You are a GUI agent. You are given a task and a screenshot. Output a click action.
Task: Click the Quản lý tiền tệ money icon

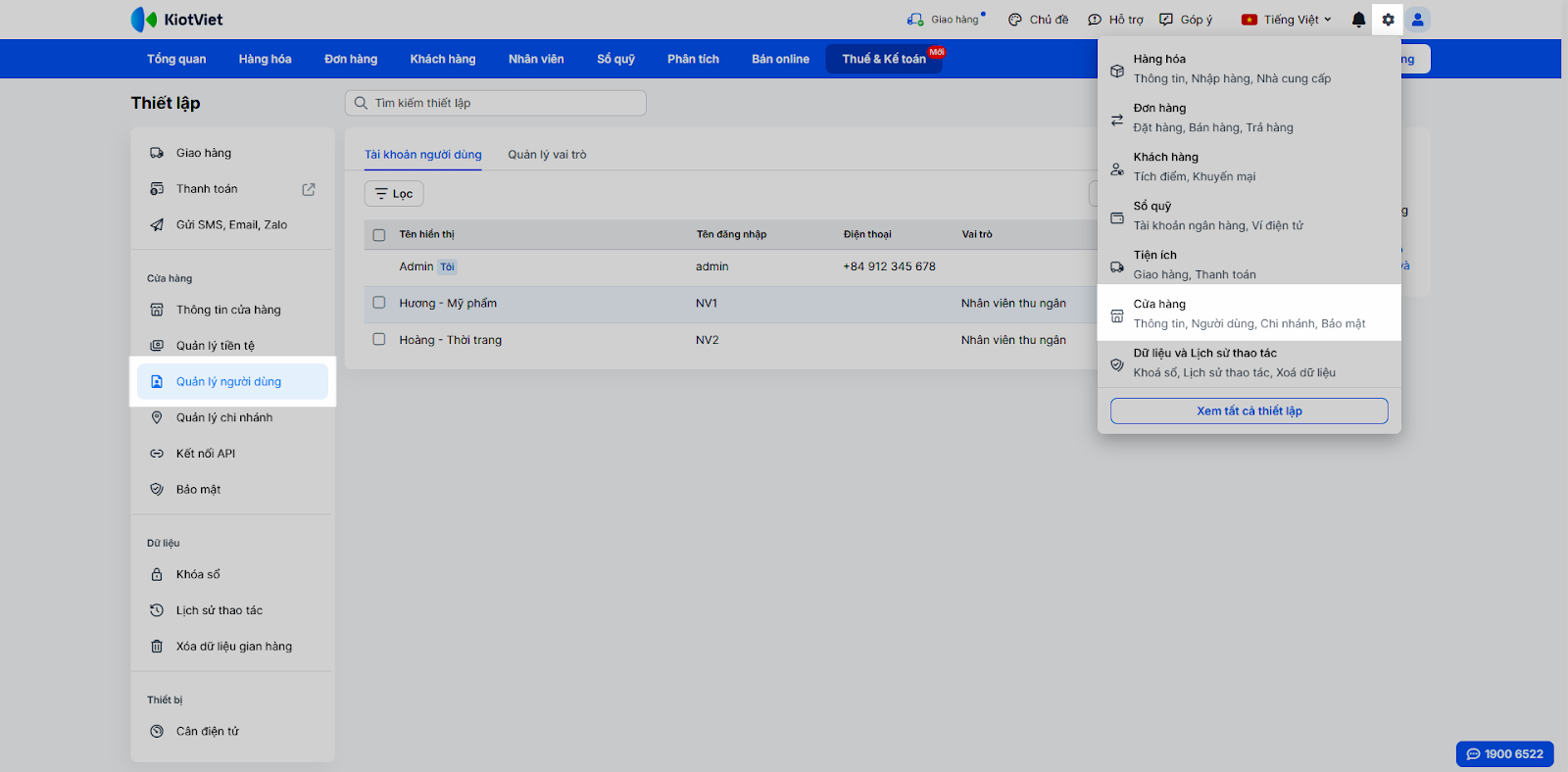coord(157,346)
